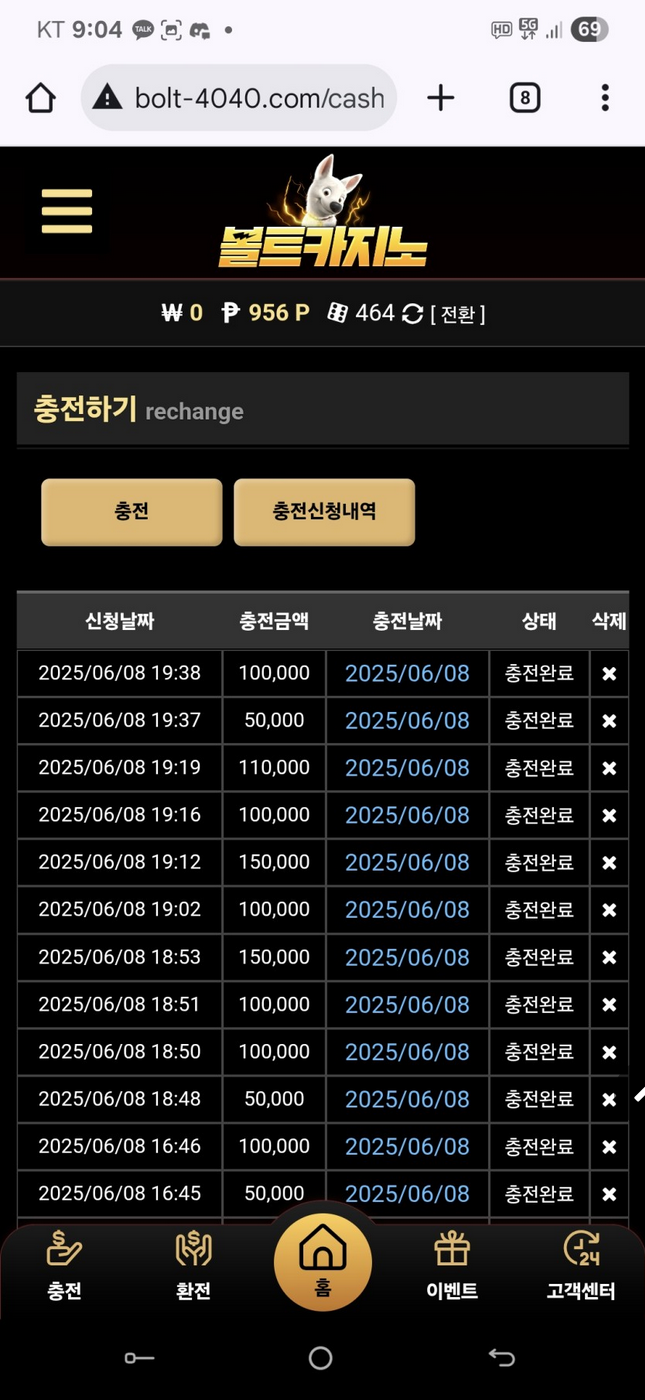
Task: Remove the 18:53 charge row with X
Action: coord(609,958)
